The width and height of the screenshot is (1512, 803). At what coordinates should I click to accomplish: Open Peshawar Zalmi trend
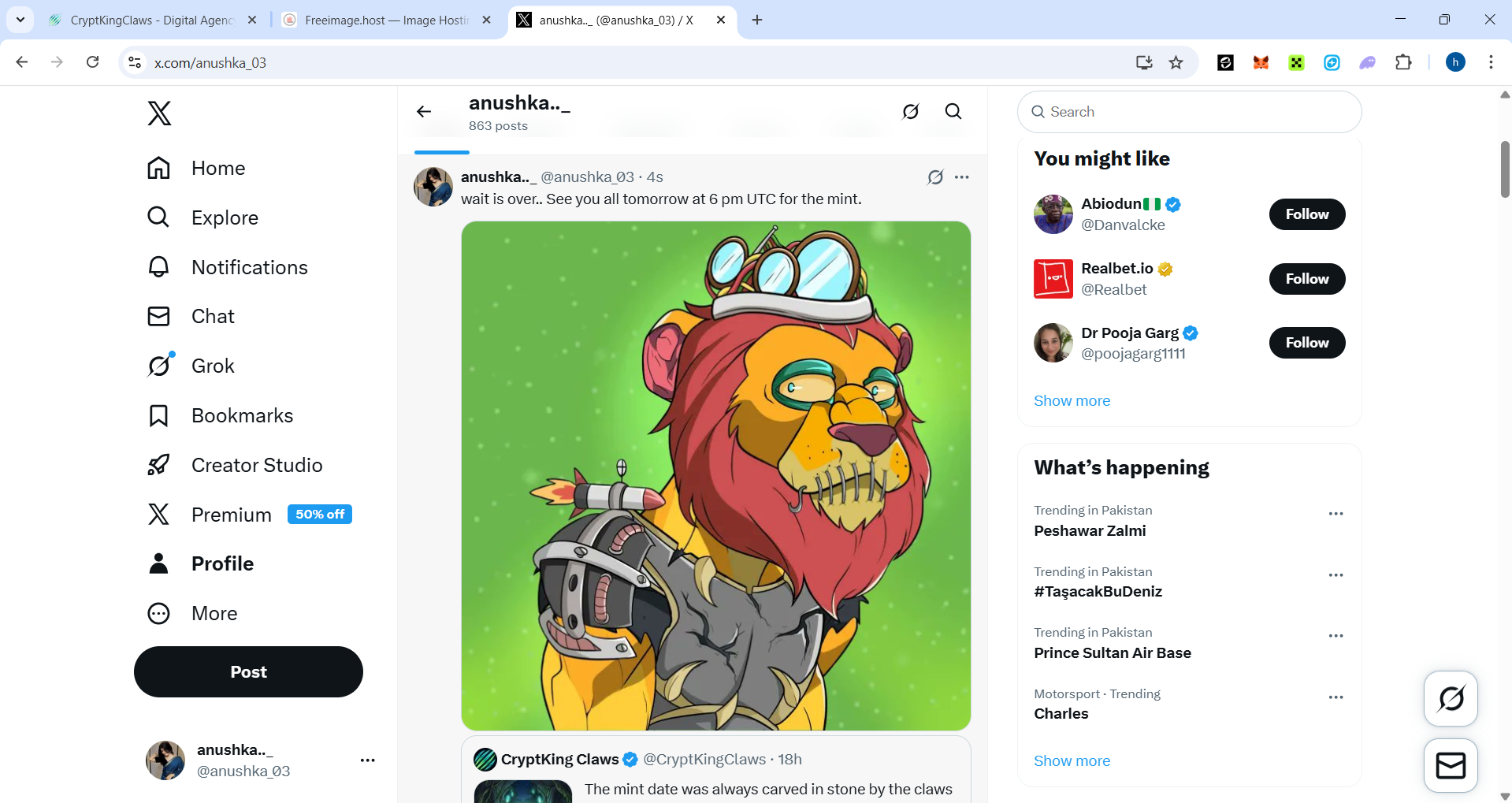(1090, 531)
